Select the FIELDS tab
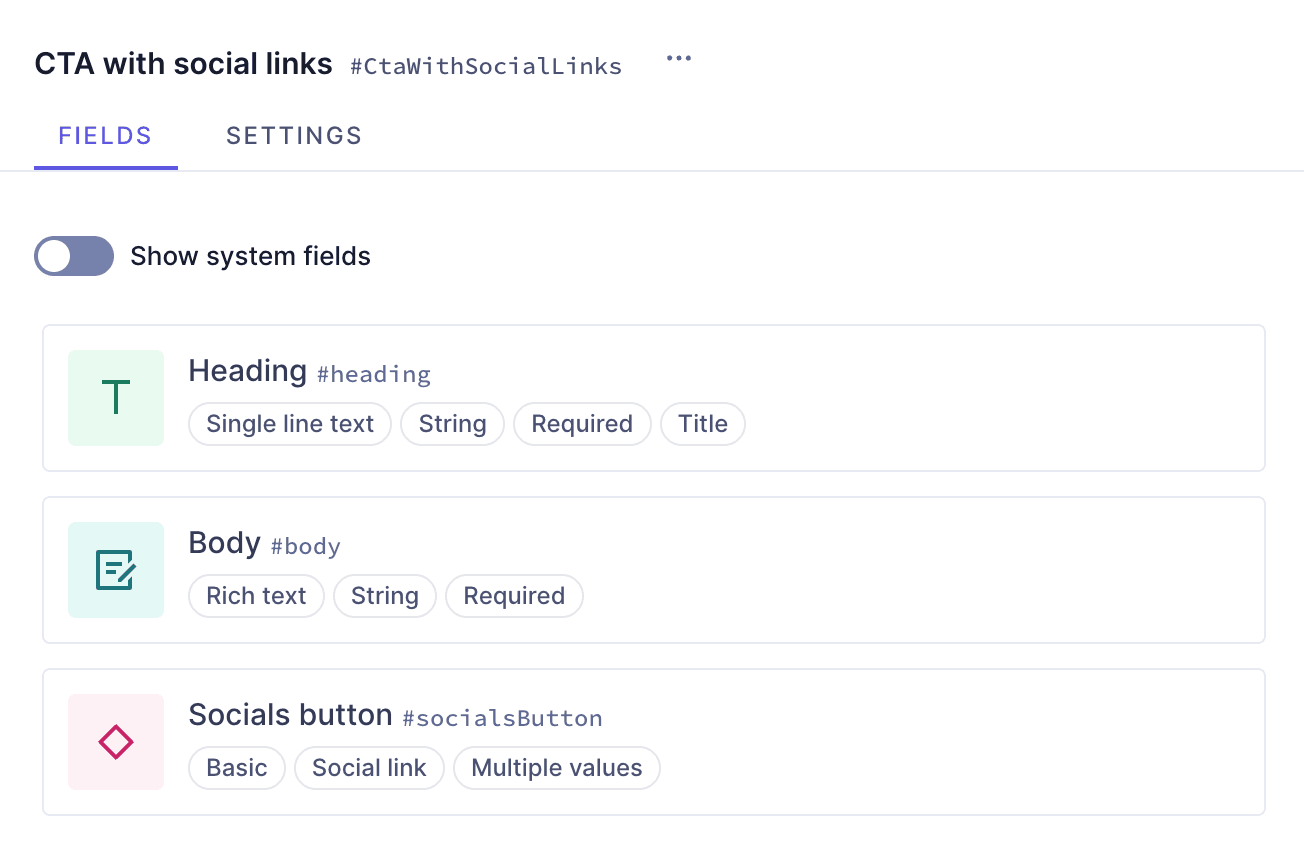Viewport: 1304px width, 860px height. pyautogui.click(x=105, y=135)
